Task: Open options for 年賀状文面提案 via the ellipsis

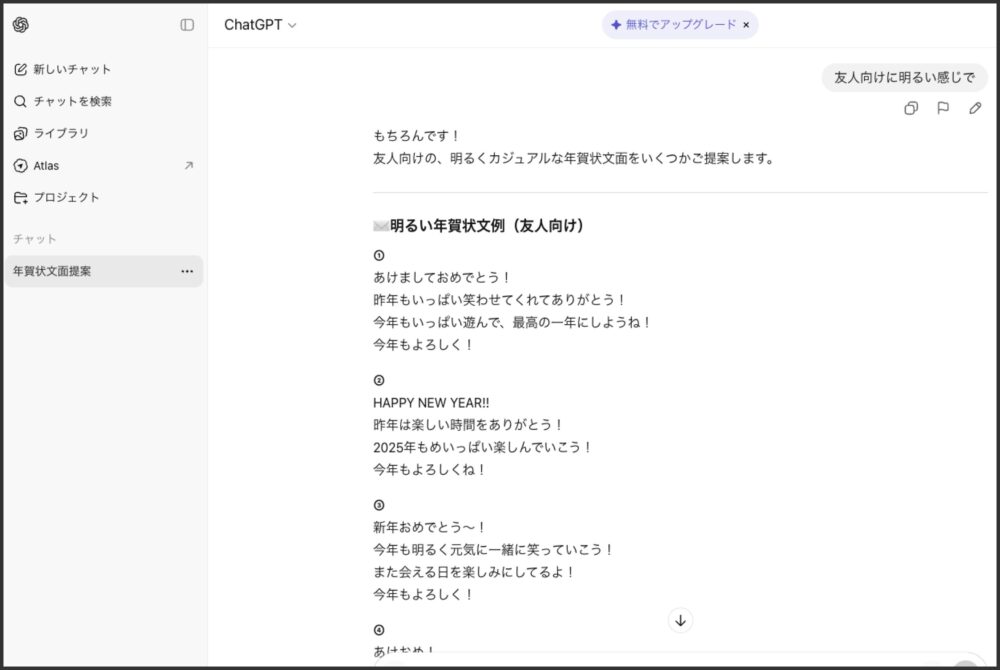Action: (x=186, y=271)
